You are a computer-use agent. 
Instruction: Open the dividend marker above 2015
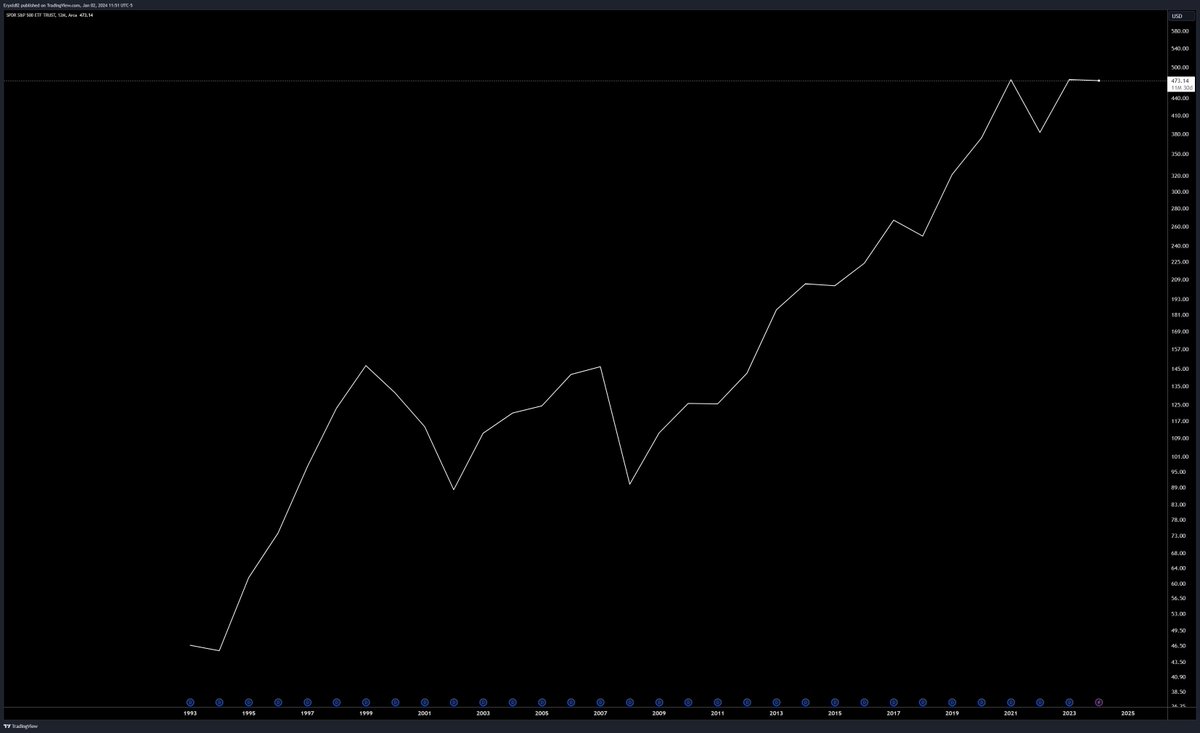[835, 702]
